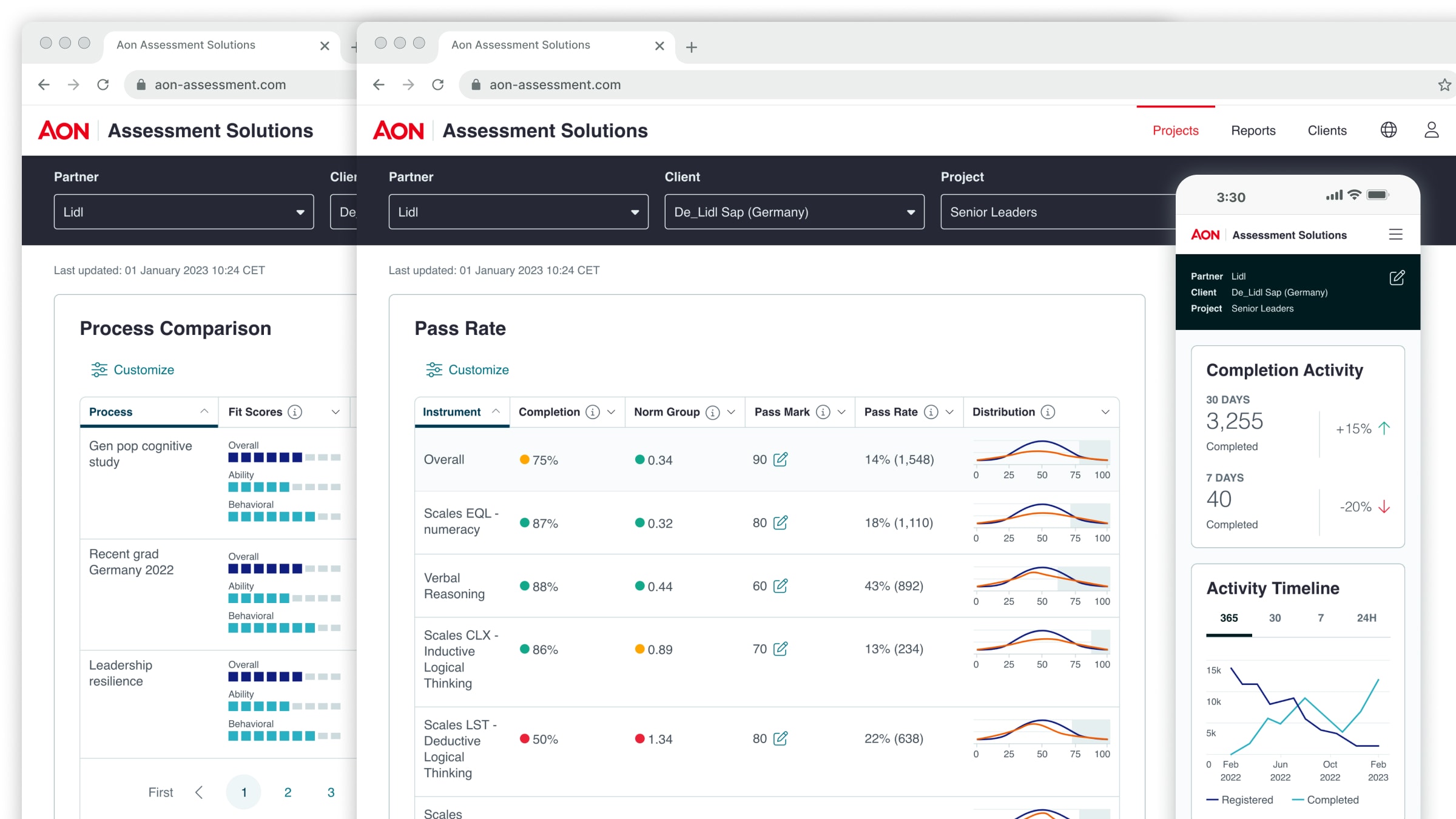Show info for Distribution column
This screenshot has width=1456, height=819.
click(x=1048, y=412)
